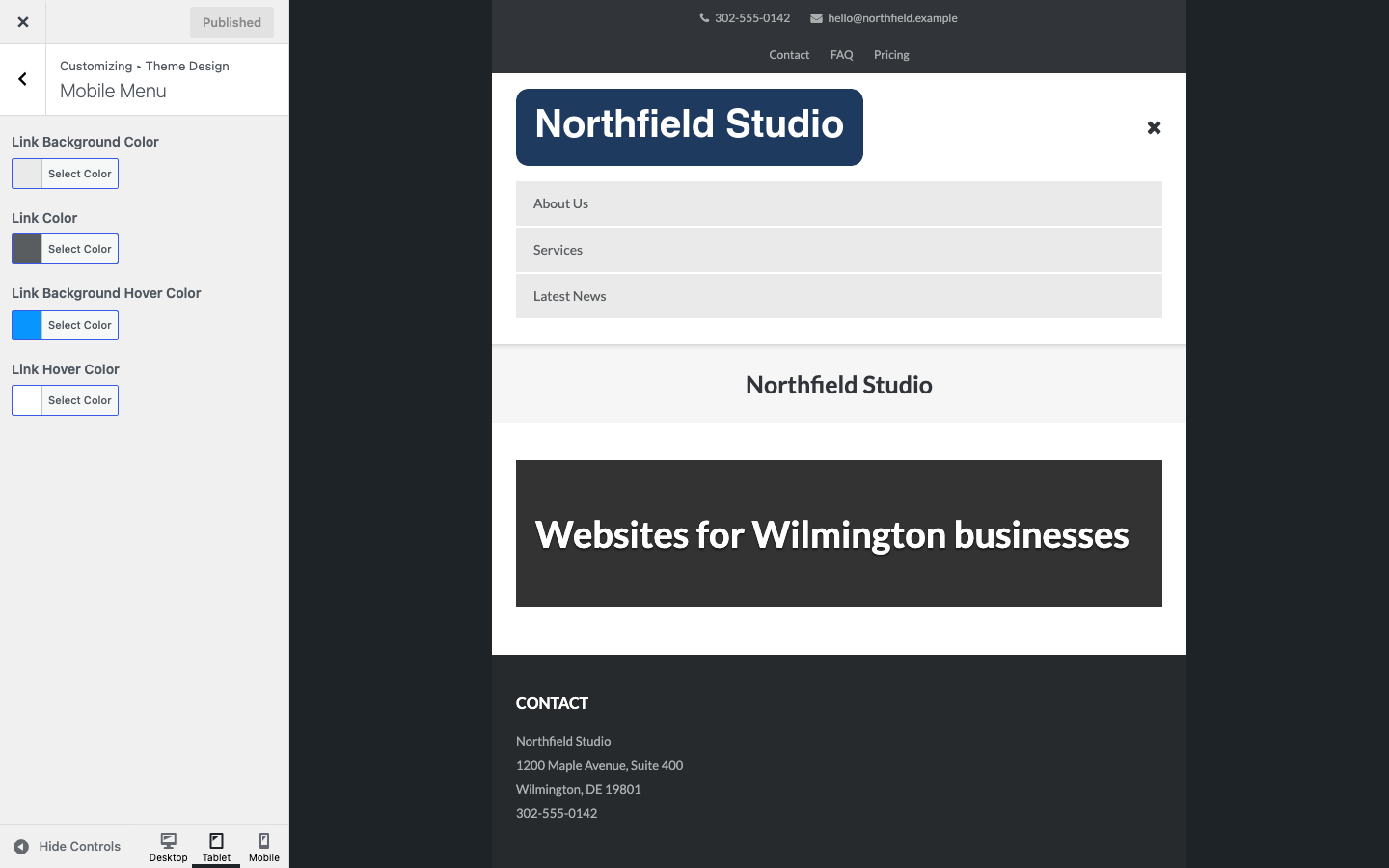This screenshot has height=868, width=1389.
Task: Open the Link Background Hover Color swatch
Action: [x=27, y=325]
